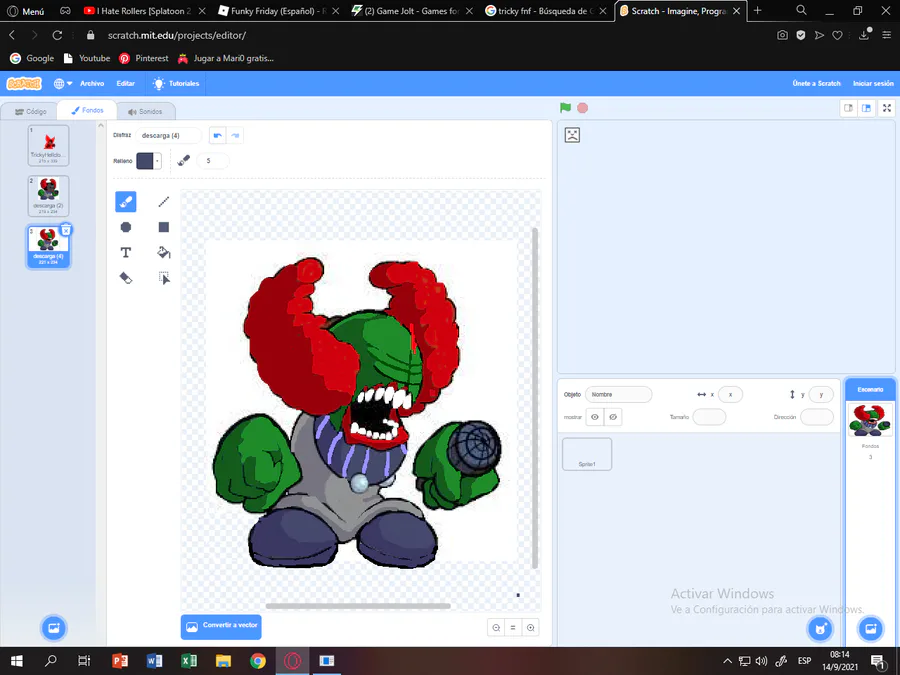This screenshot has width=900, height=675.
Task: Select the descarga (2) backdrop thumbnail
Action: tap(48, 196)
